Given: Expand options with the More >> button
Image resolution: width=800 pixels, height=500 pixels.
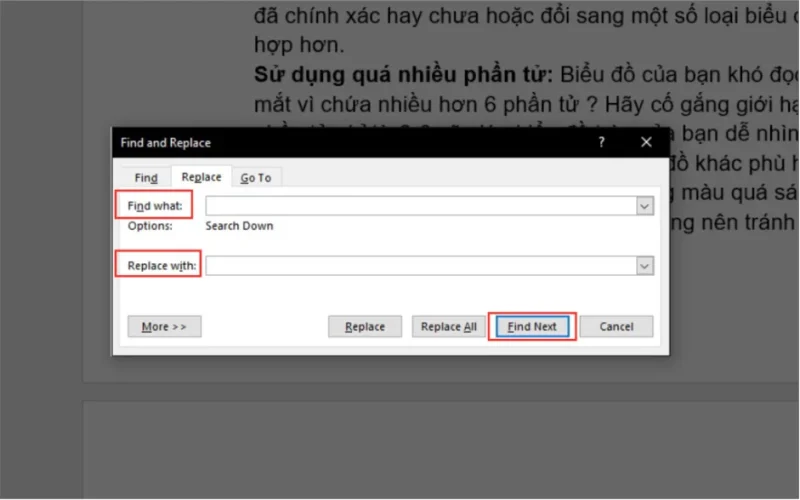Looking at the screenshot, I should (164, 327).
